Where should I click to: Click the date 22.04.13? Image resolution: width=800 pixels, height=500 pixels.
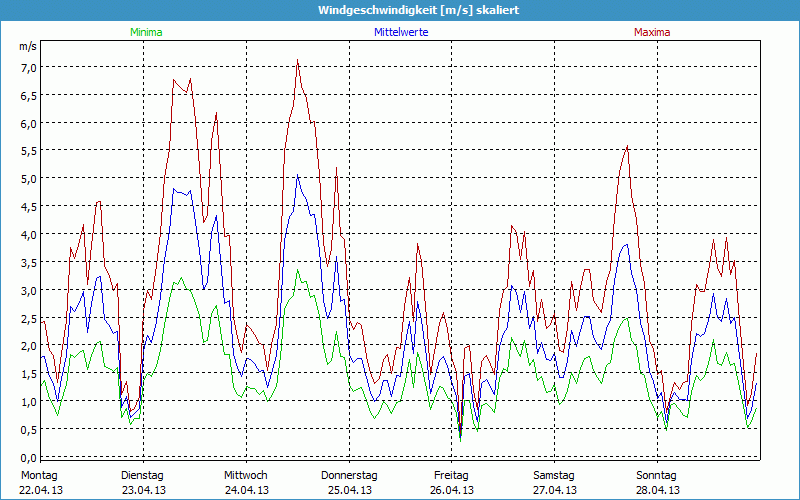pyautogui.click(x=41, y=490)
